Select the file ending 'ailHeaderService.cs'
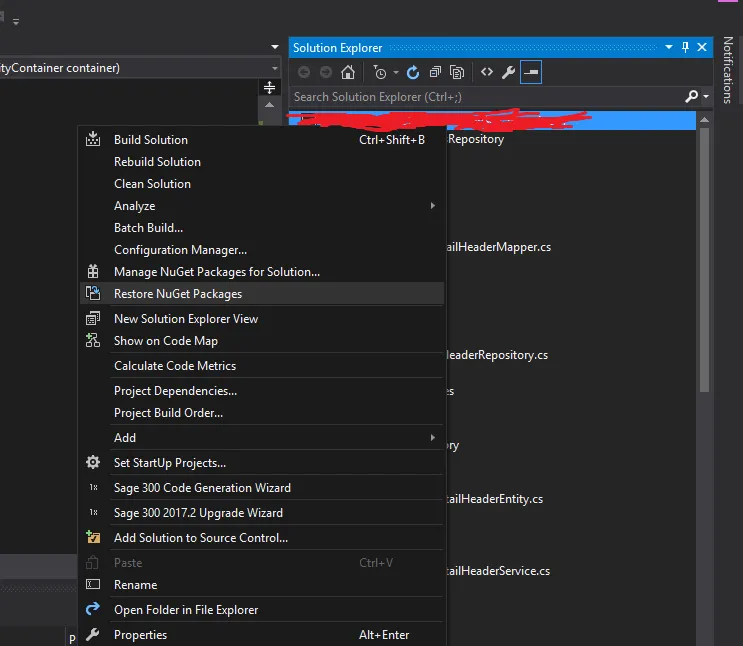Screen dimensions: 743x646 point(498,571)
